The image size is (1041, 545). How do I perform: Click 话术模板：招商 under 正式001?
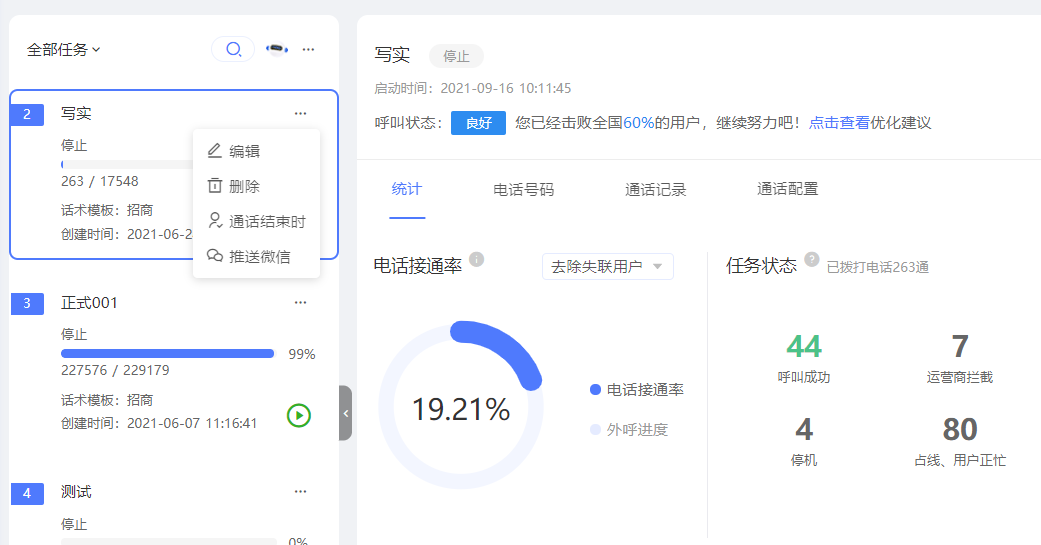(x=107, y=400)
